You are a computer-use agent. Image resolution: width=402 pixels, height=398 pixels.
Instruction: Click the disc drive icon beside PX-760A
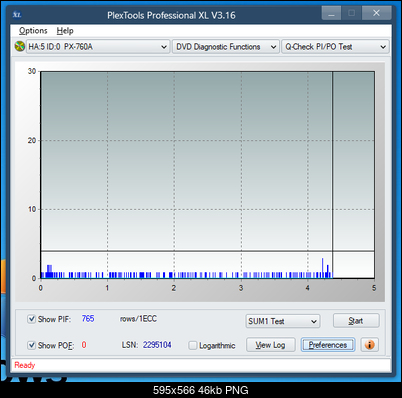click(20, 46)
